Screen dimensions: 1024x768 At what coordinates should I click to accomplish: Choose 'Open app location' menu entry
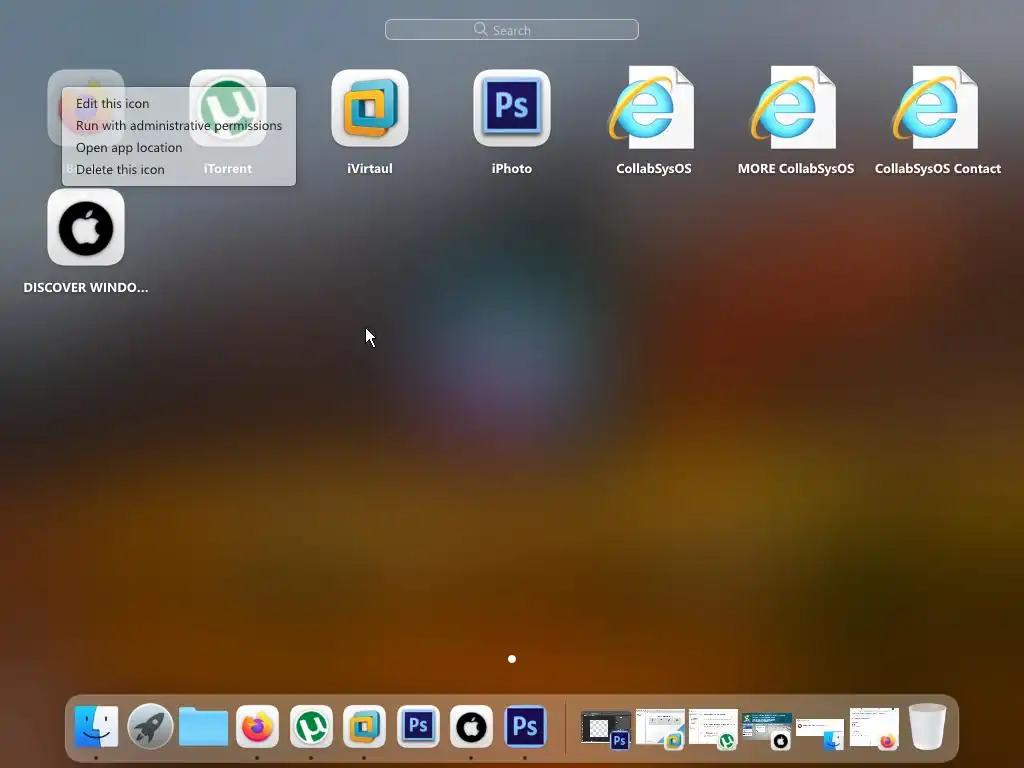pyautogui.click(x=129, y=148)
